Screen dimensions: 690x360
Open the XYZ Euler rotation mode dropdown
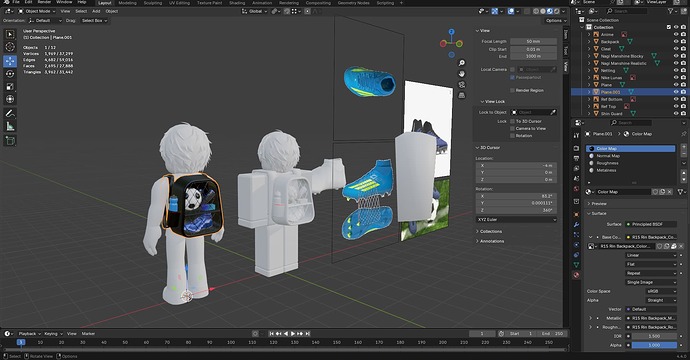point(516,219)
